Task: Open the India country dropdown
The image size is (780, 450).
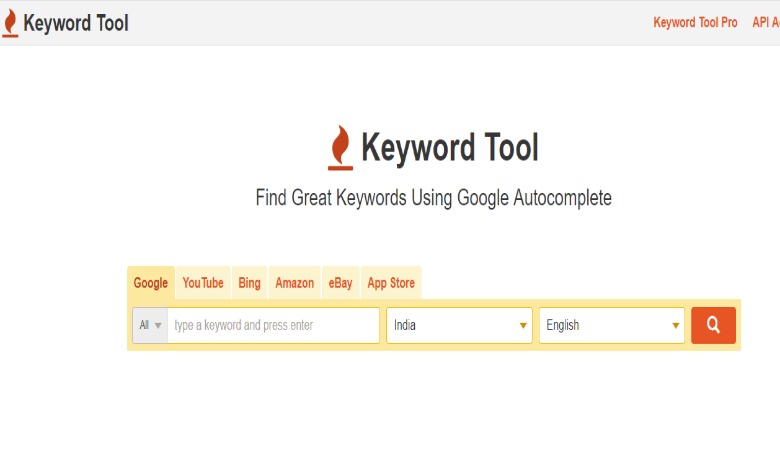Action: pos(459,325)
